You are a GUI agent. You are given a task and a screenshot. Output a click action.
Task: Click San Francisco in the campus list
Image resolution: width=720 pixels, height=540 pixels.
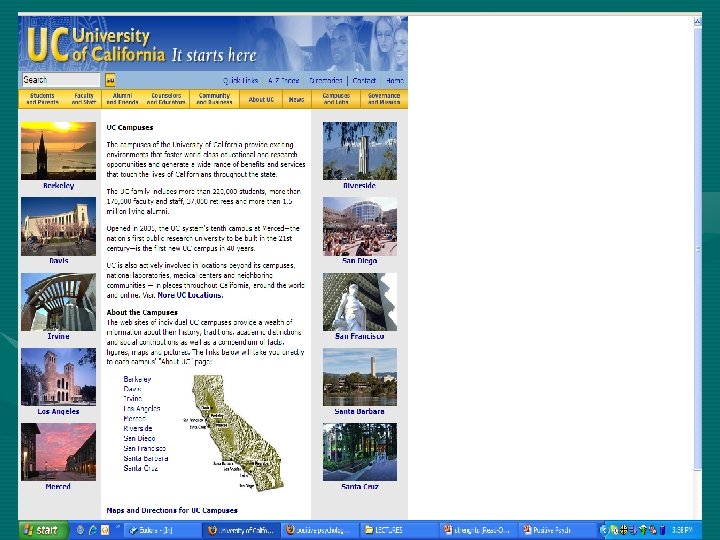pyautogui.click(x=144, y=448)
